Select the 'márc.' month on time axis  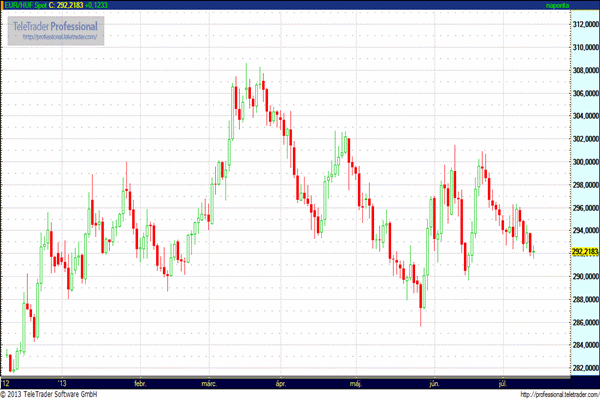coord(210,382)
